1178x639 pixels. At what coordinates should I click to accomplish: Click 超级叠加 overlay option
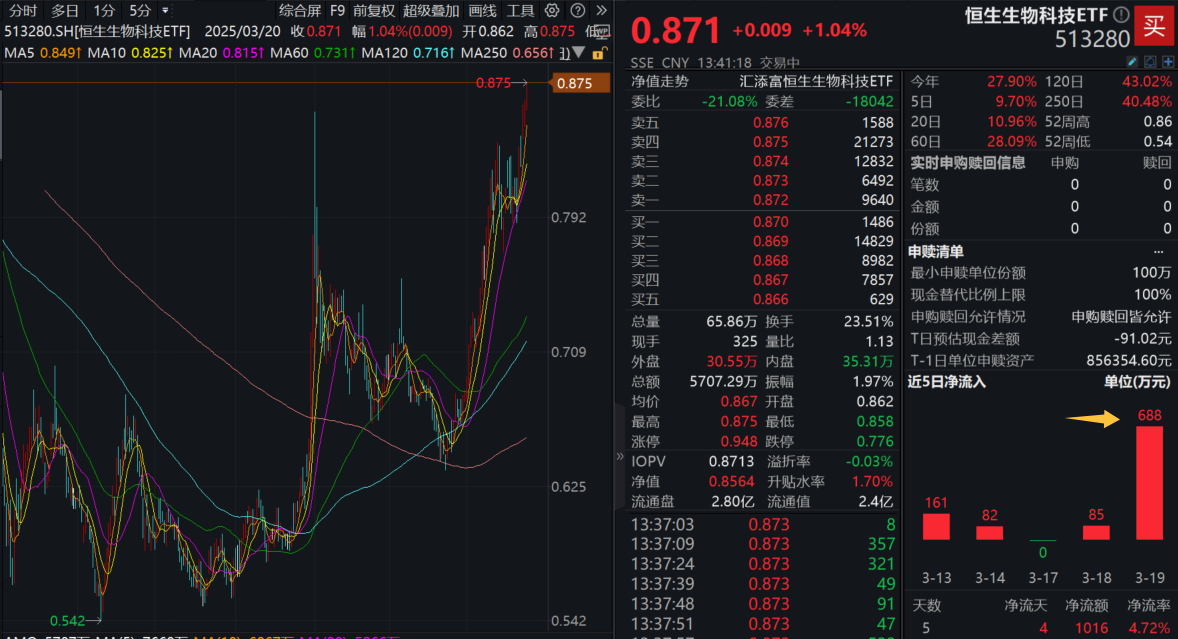click(x=431, y=11)
